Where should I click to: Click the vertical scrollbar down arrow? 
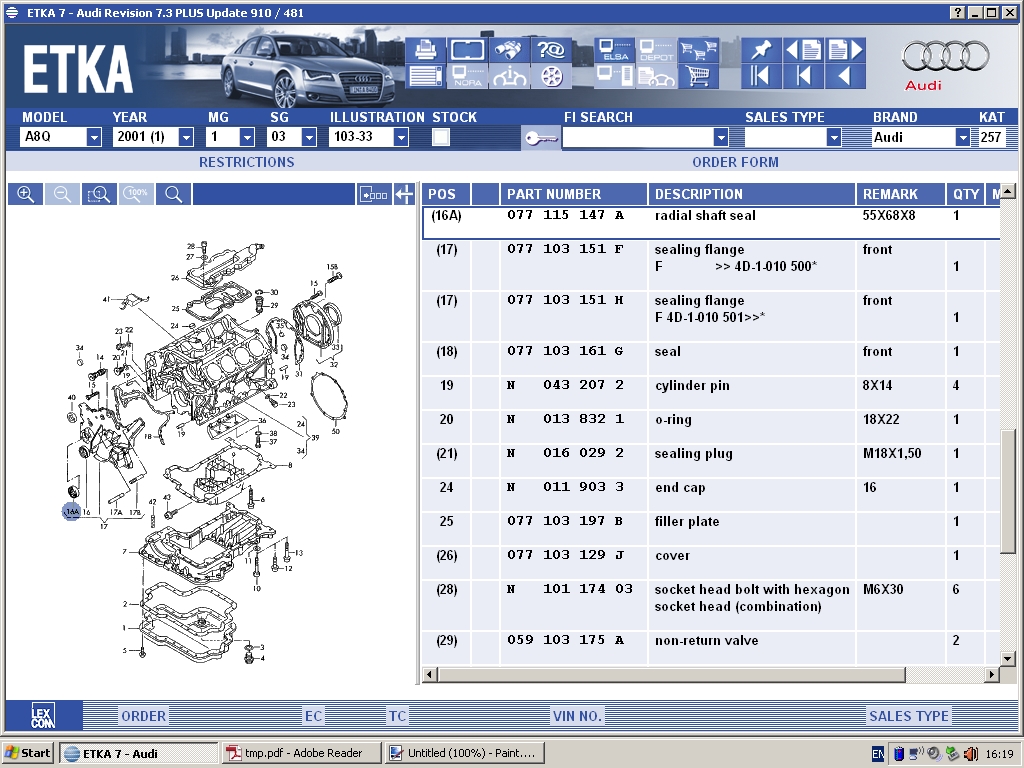coord(1008,658)
